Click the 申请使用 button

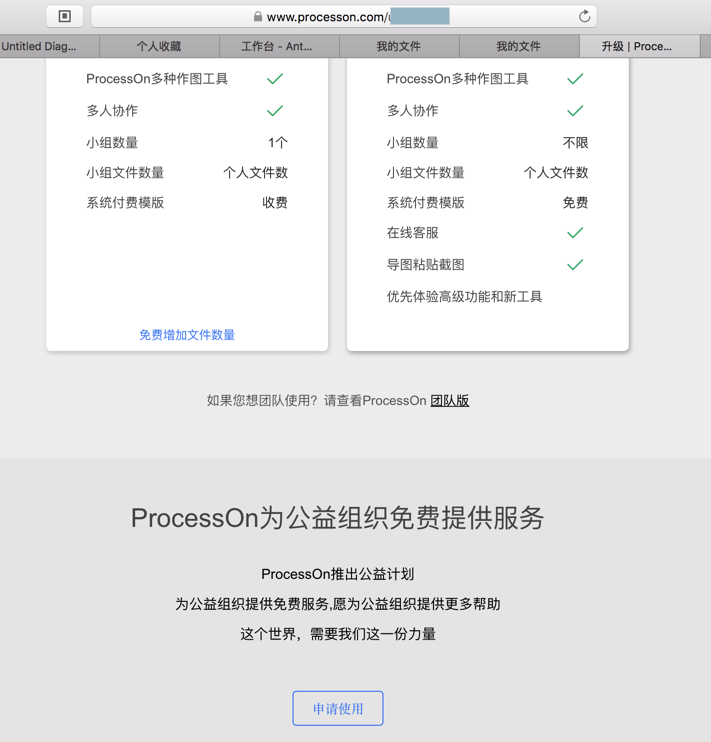pos(338,708)
